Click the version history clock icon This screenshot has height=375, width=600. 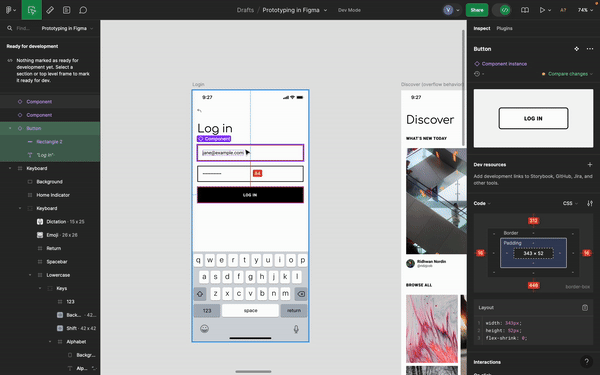click(x=477, y=74)
